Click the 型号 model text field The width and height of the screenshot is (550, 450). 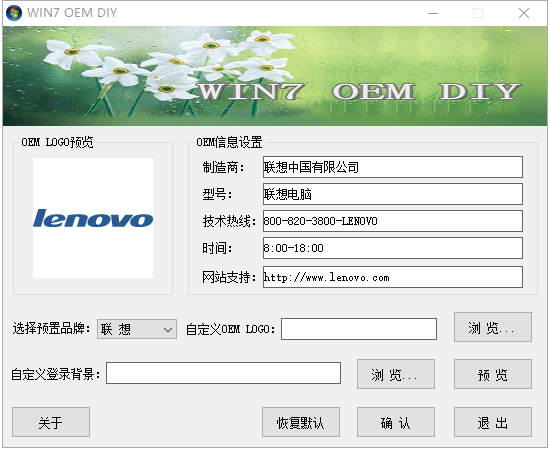[393, 194]
